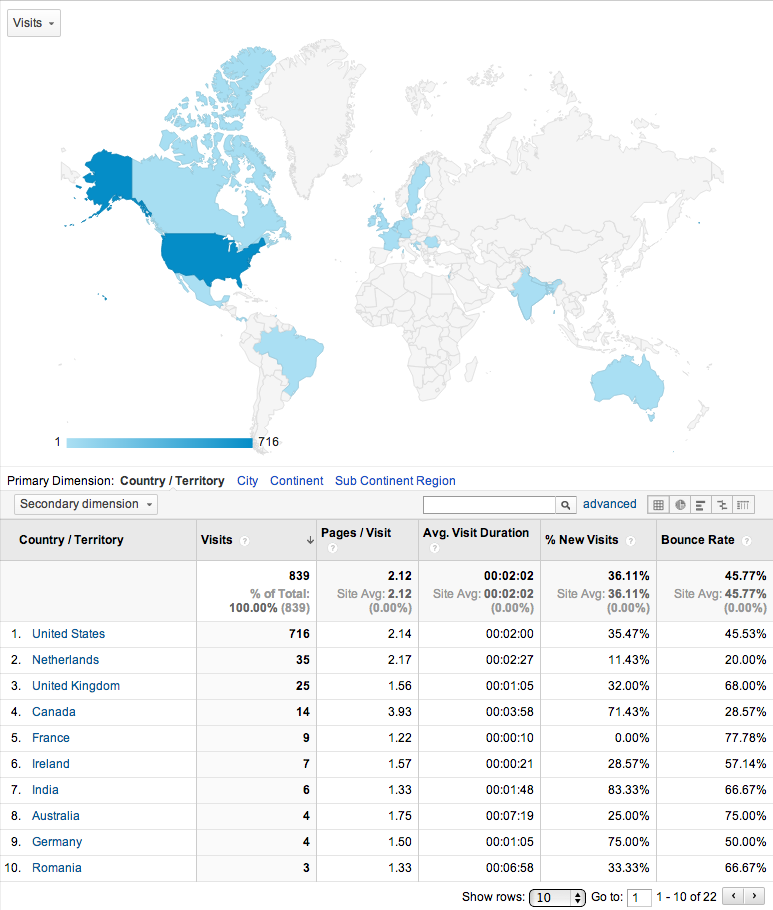Open help for Visits column
Image resolution: width=773 pixels, height=910 pixels.
pos(245,541)
